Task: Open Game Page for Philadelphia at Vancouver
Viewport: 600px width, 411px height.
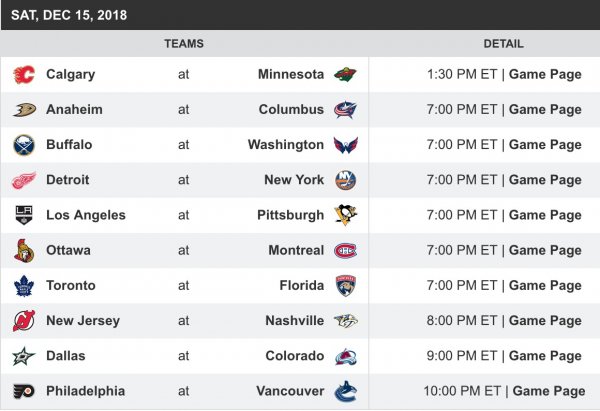Action: point(549,391)
